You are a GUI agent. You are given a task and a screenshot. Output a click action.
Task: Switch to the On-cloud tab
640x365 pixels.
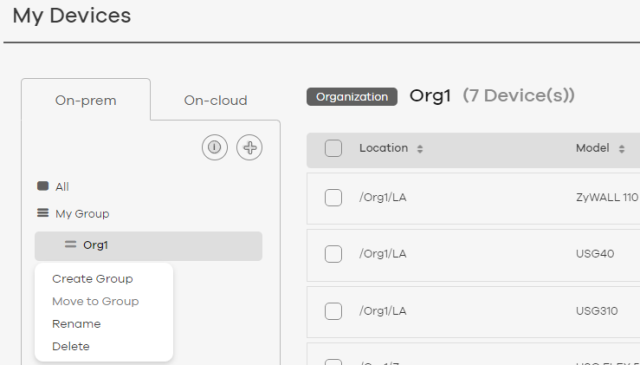coord(216,100)
